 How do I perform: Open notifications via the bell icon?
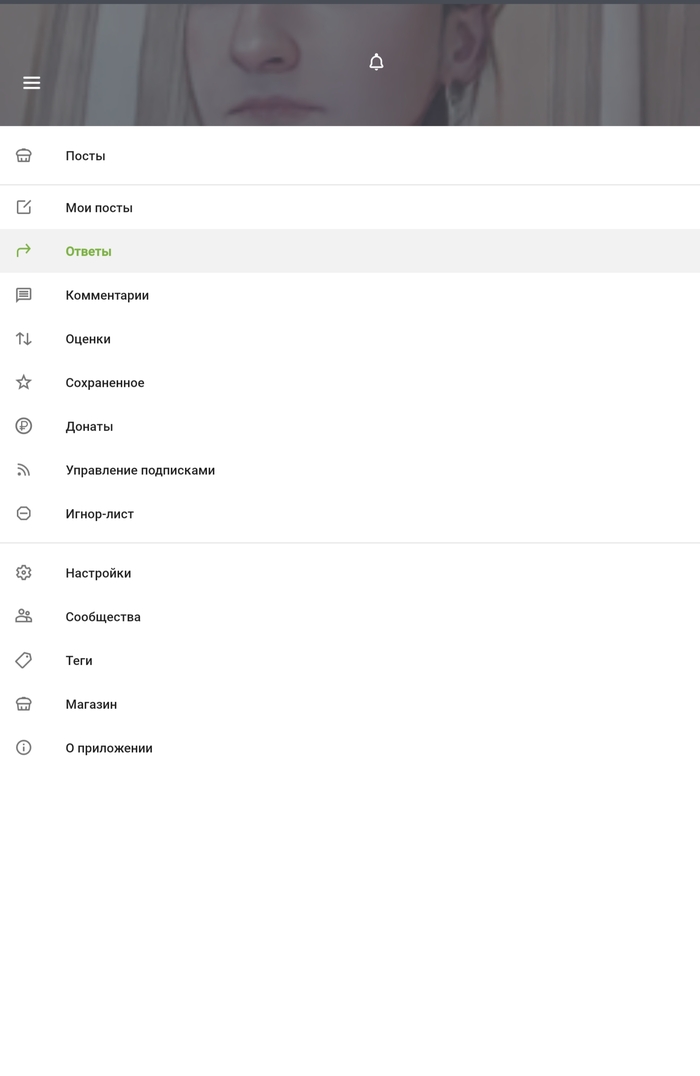tap(376, 62)
